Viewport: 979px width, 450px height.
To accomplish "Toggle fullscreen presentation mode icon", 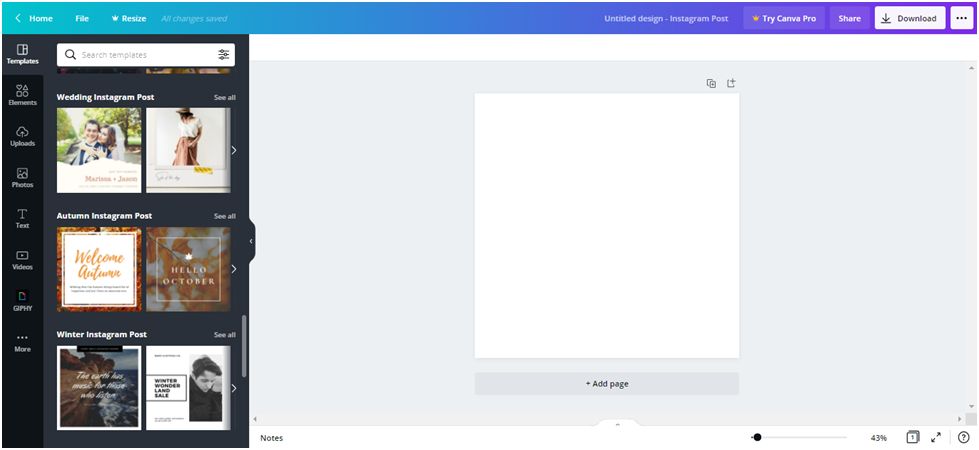I will pos(936,438).
